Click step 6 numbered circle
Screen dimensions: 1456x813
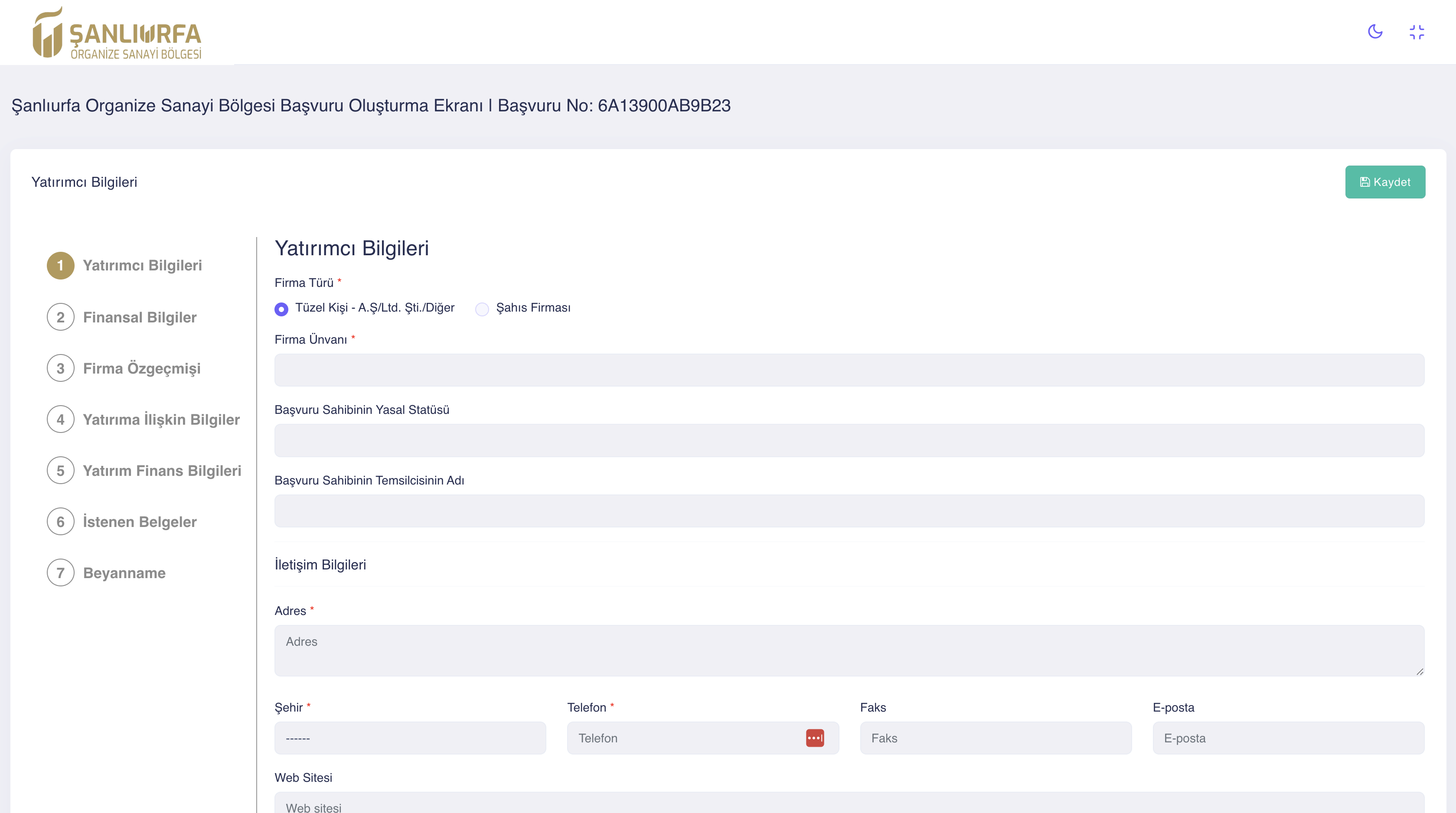pos(60,521)
